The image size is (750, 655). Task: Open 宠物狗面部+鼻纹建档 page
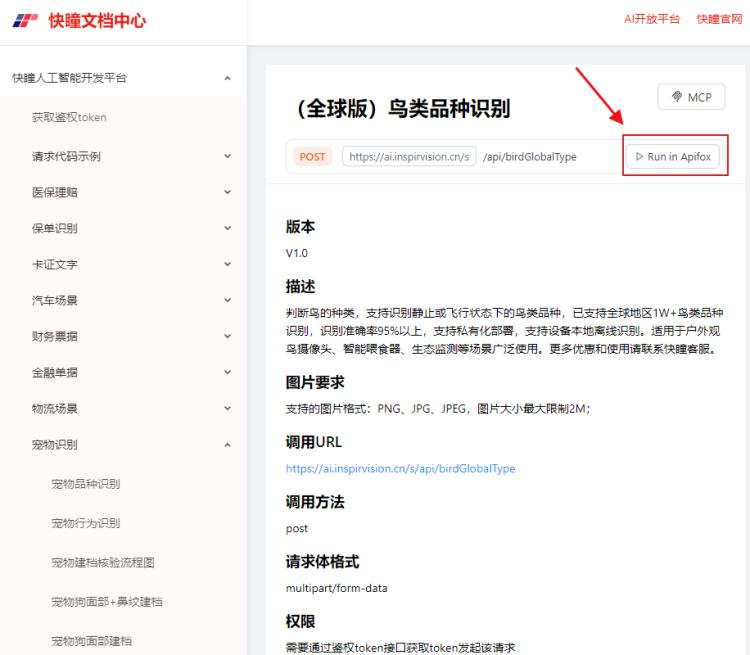[x=107, y=602]
